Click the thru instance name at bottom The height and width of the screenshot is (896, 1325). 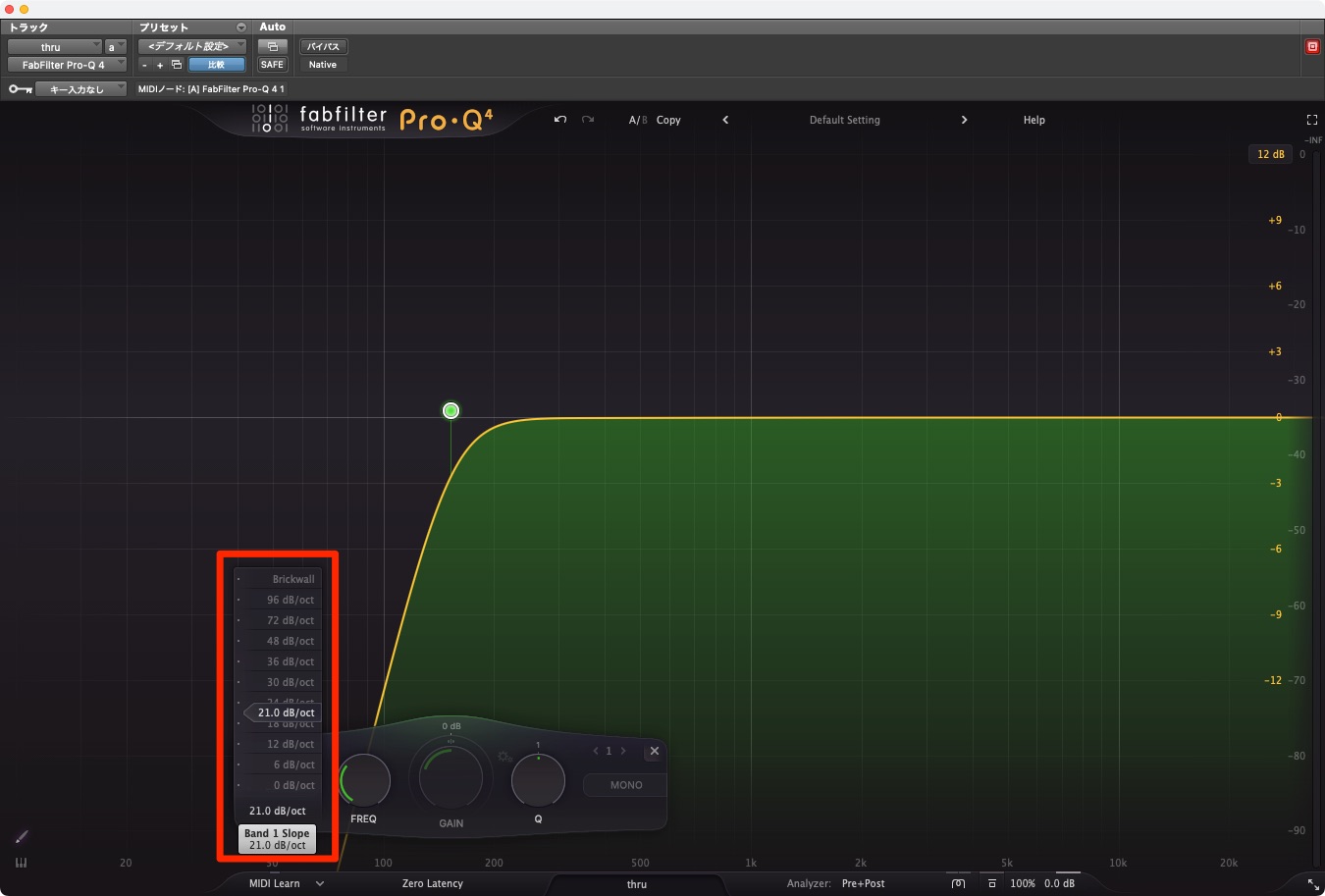[637, 884]
